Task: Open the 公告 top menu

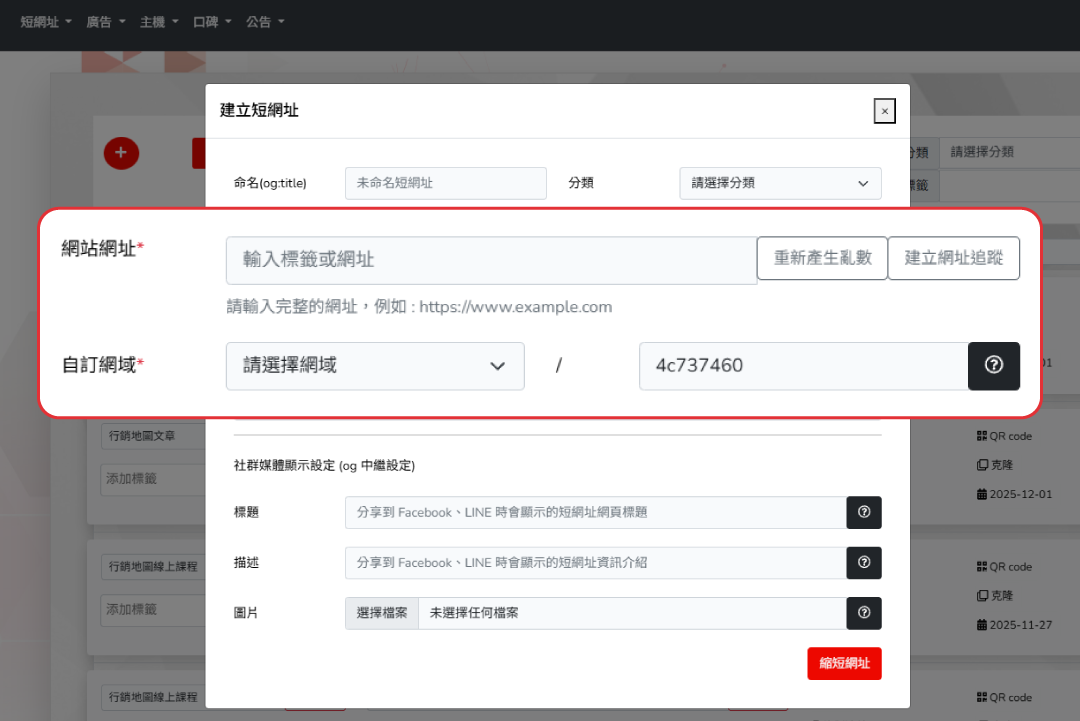Action: point(265,22)
